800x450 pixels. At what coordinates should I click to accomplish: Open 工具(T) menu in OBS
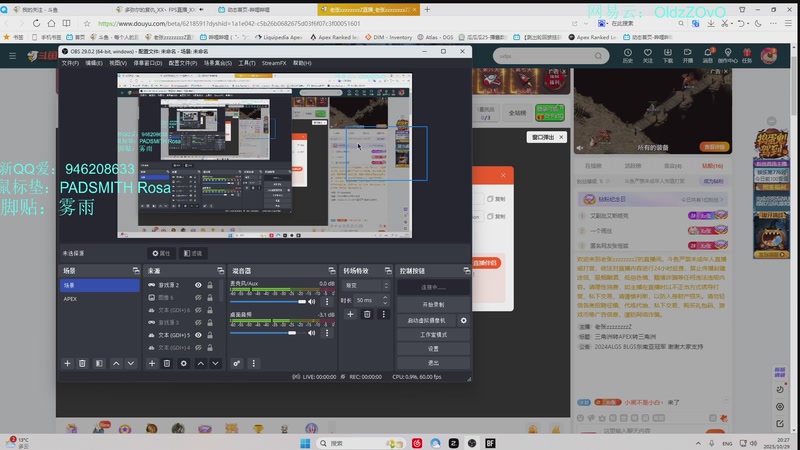[247, 63]
